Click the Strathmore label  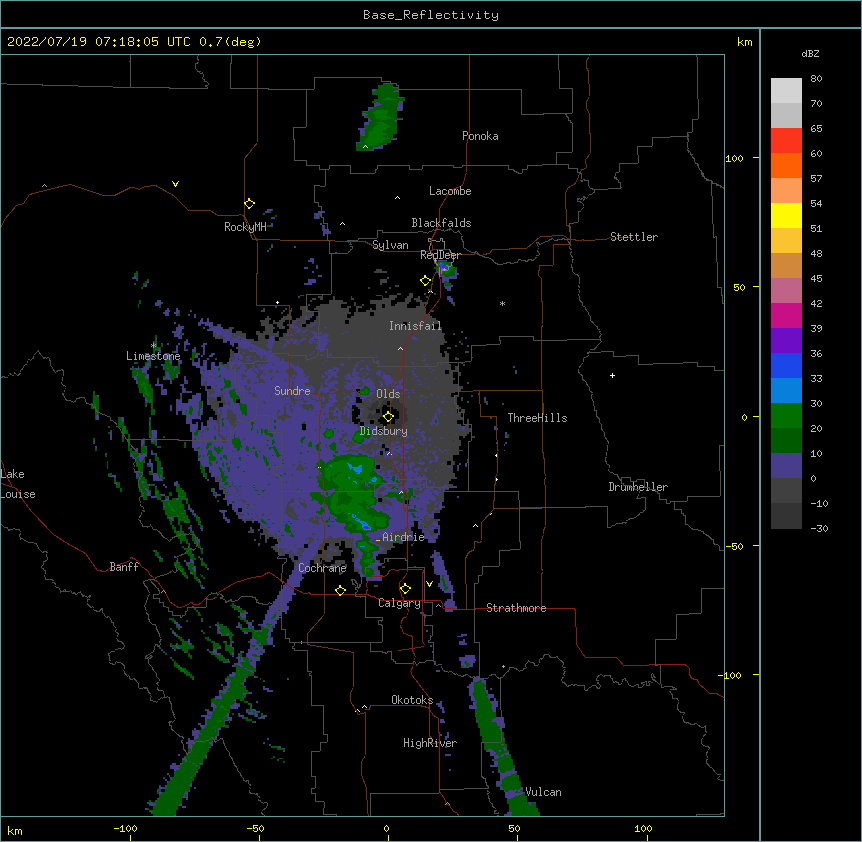(x=516, y=608)
